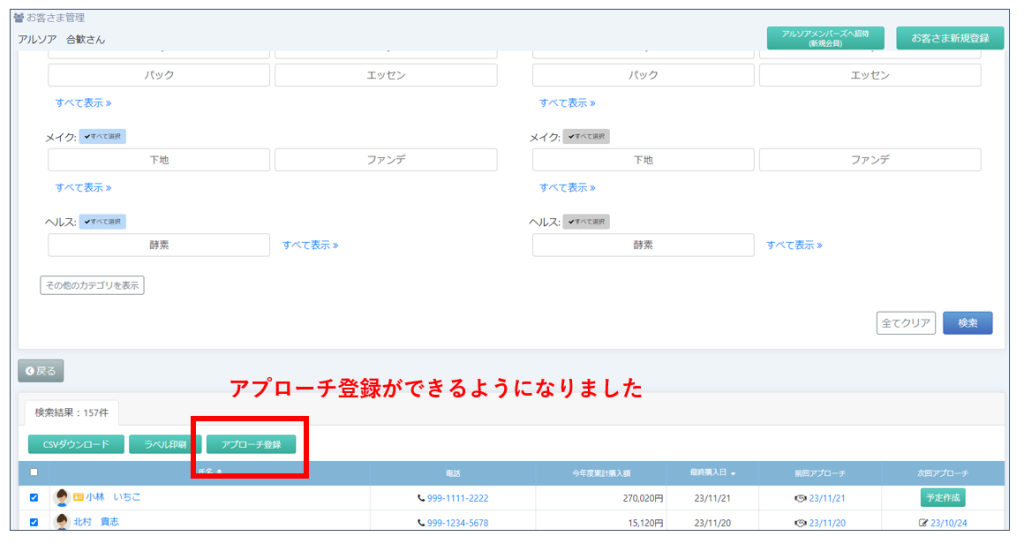
Task: Click eye icon next to 23/11/21 approach
Action: tap(800, 498)
